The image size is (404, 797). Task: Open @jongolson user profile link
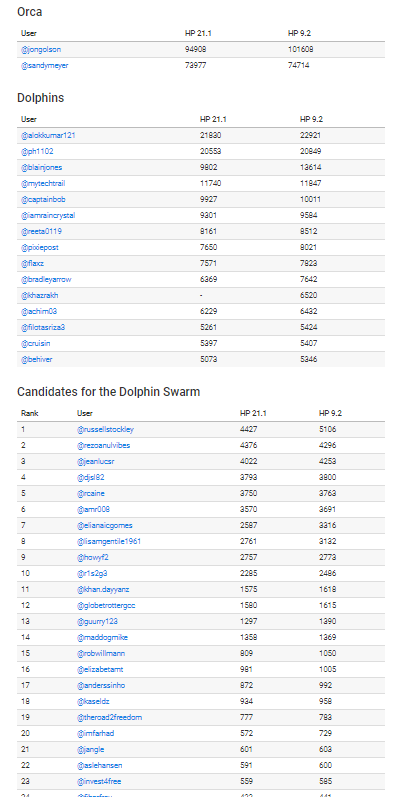(x=41, y=49)
